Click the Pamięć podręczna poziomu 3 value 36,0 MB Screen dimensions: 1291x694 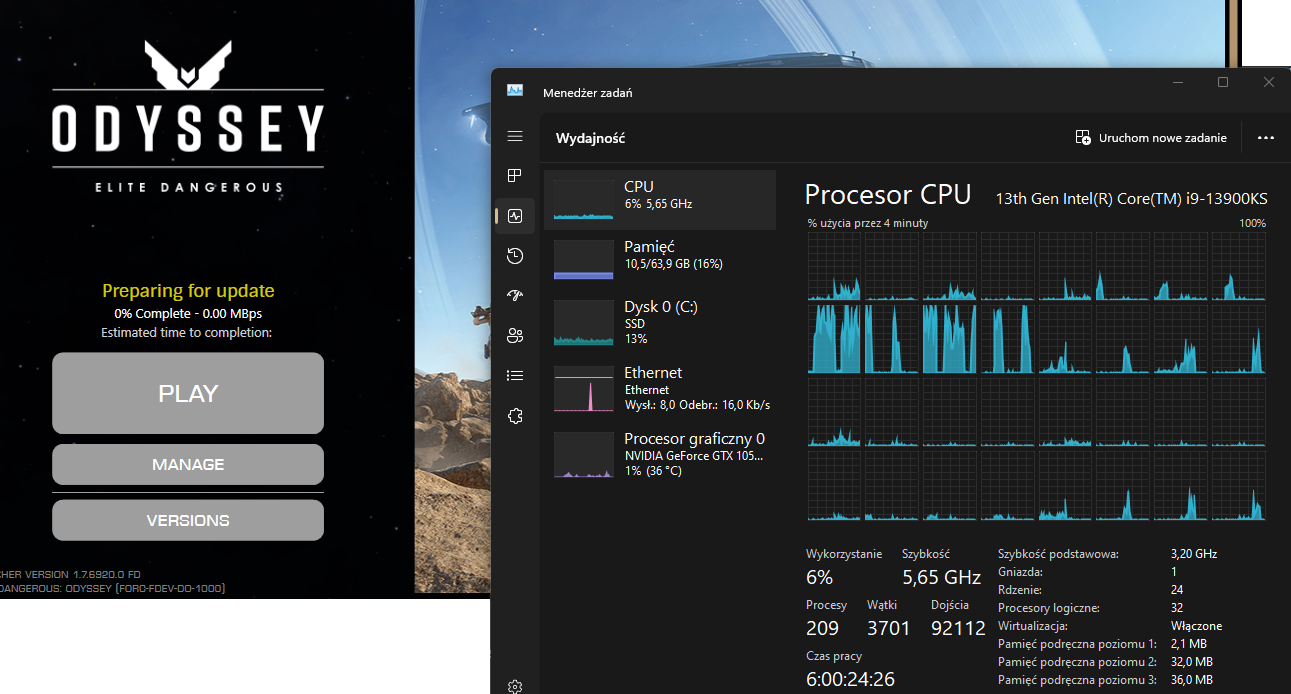point(1192,680)
